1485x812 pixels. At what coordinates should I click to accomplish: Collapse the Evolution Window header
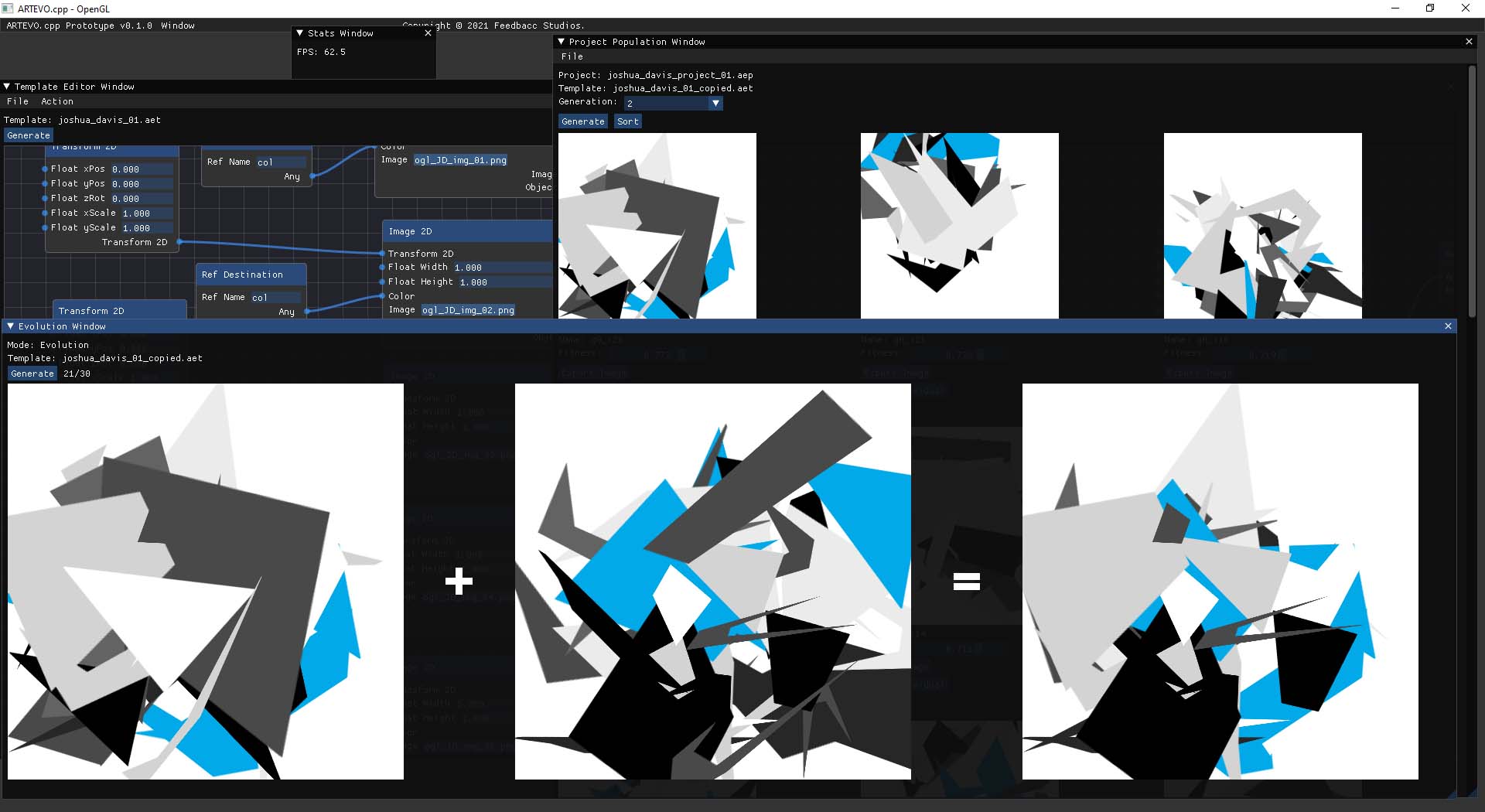click(x=10, y=326)
